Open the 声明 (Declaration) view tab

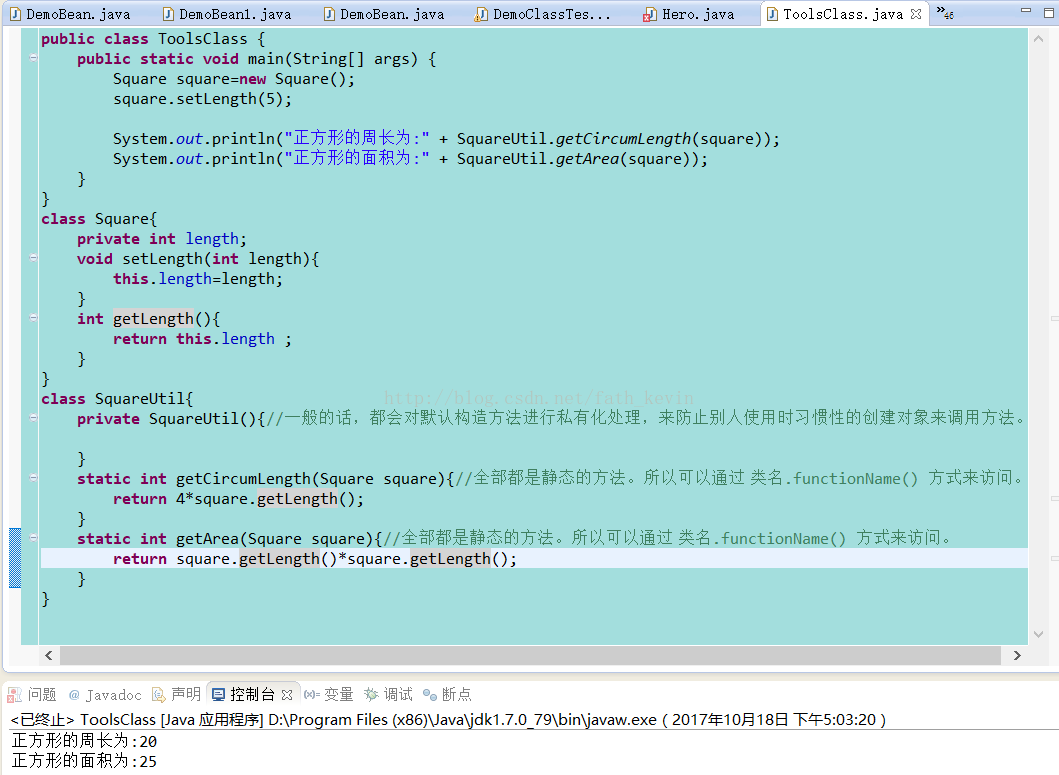(177, 695)
